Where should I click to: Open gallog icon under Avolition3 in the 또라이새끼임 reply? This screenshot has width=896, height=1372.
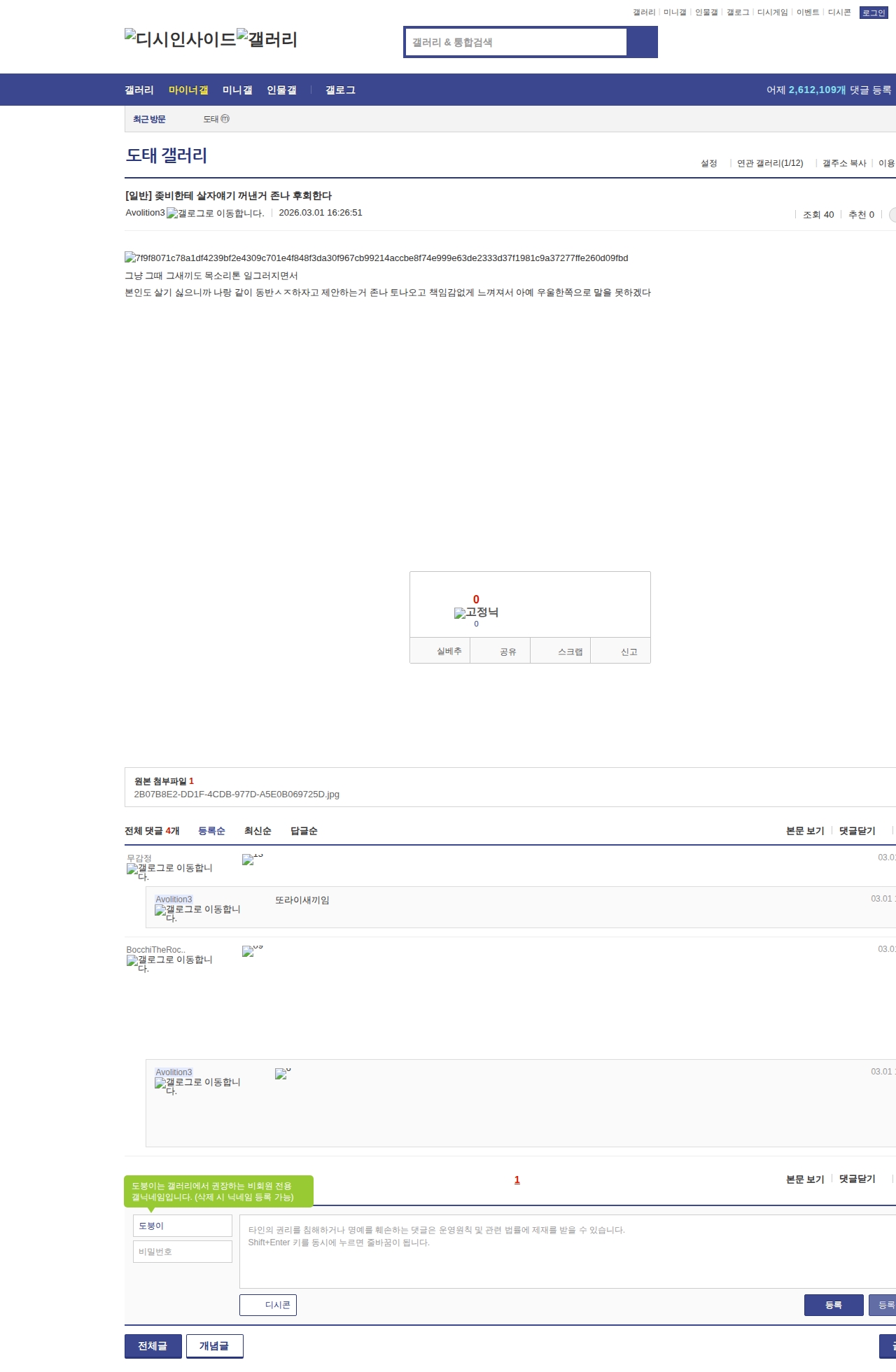197,913
